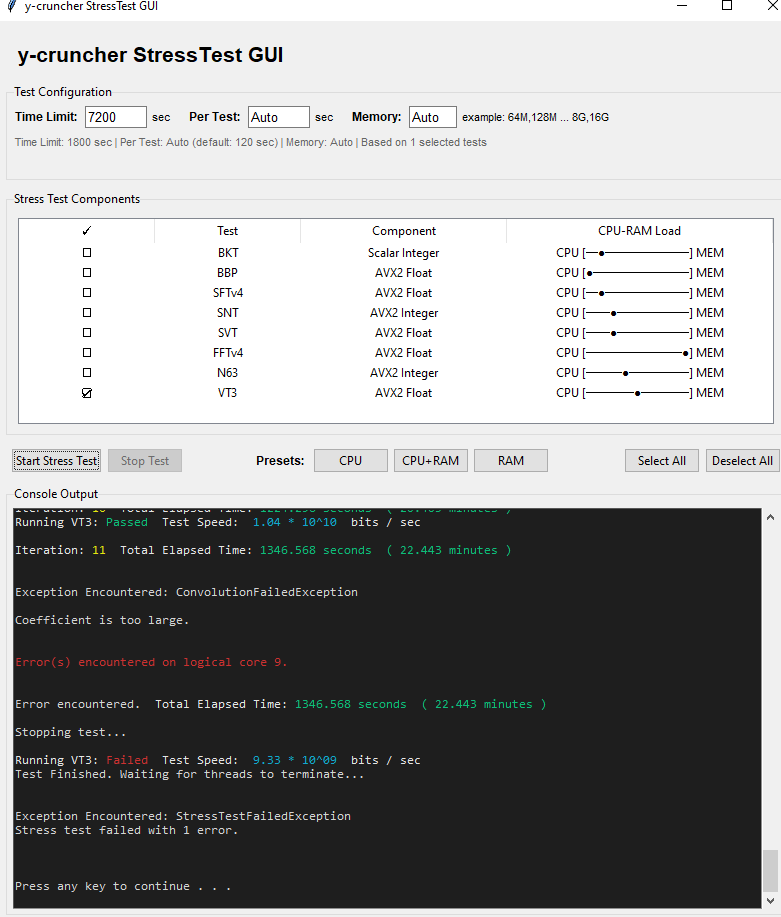Click console scrollbar up arrow
The image size is (781, 917).
[770, 517]
